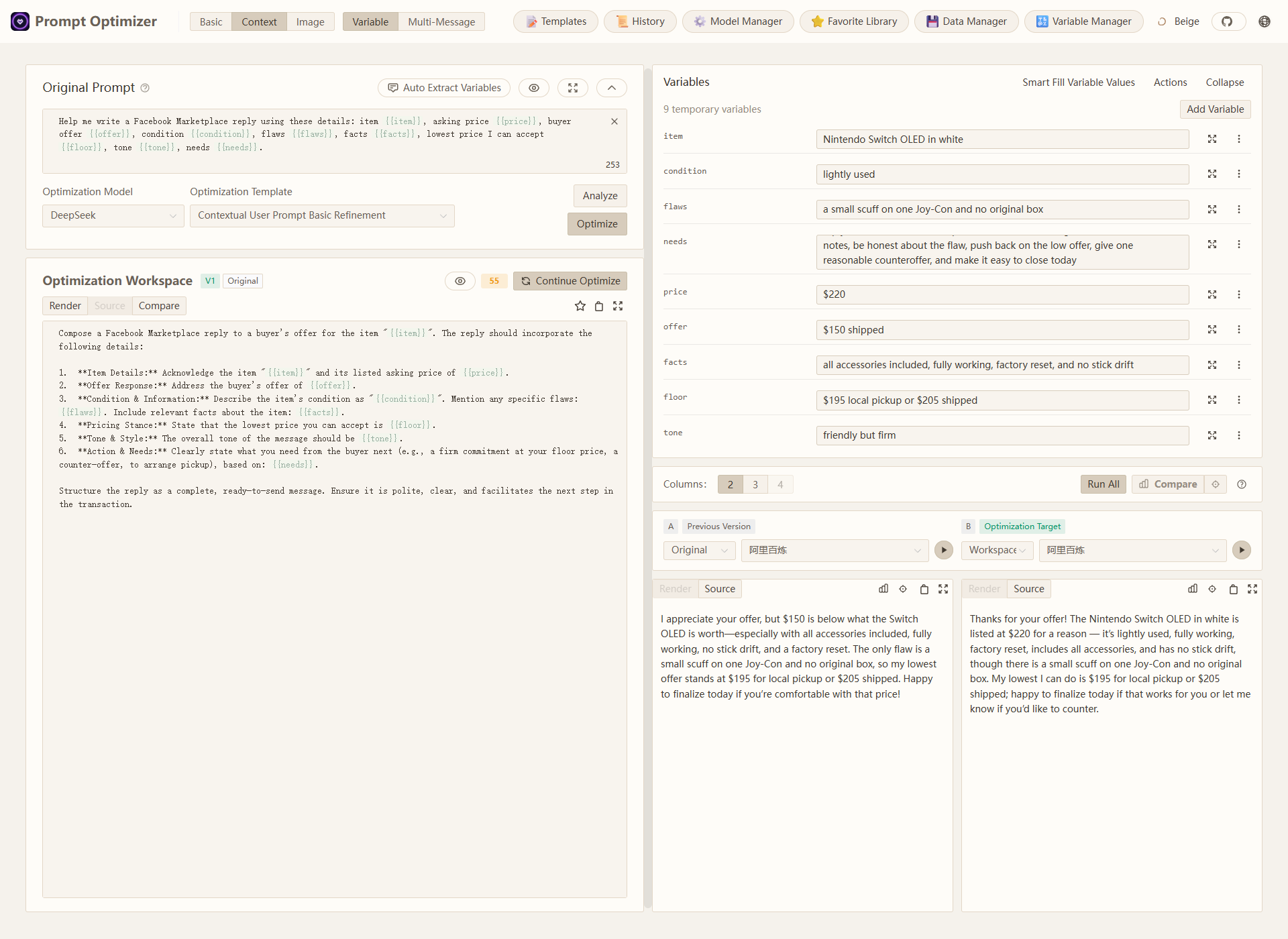Click the Run All button
Image resolution: width=1288 pixels, height=939 pixels.
click(1102, 484)
